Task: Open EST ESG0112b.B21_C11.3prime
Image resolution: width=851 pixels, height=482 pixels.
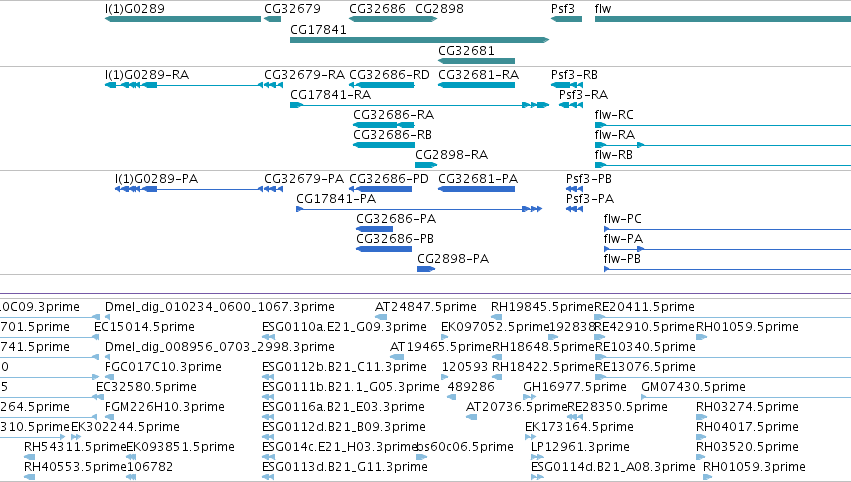Action: [x=344, y=367]
